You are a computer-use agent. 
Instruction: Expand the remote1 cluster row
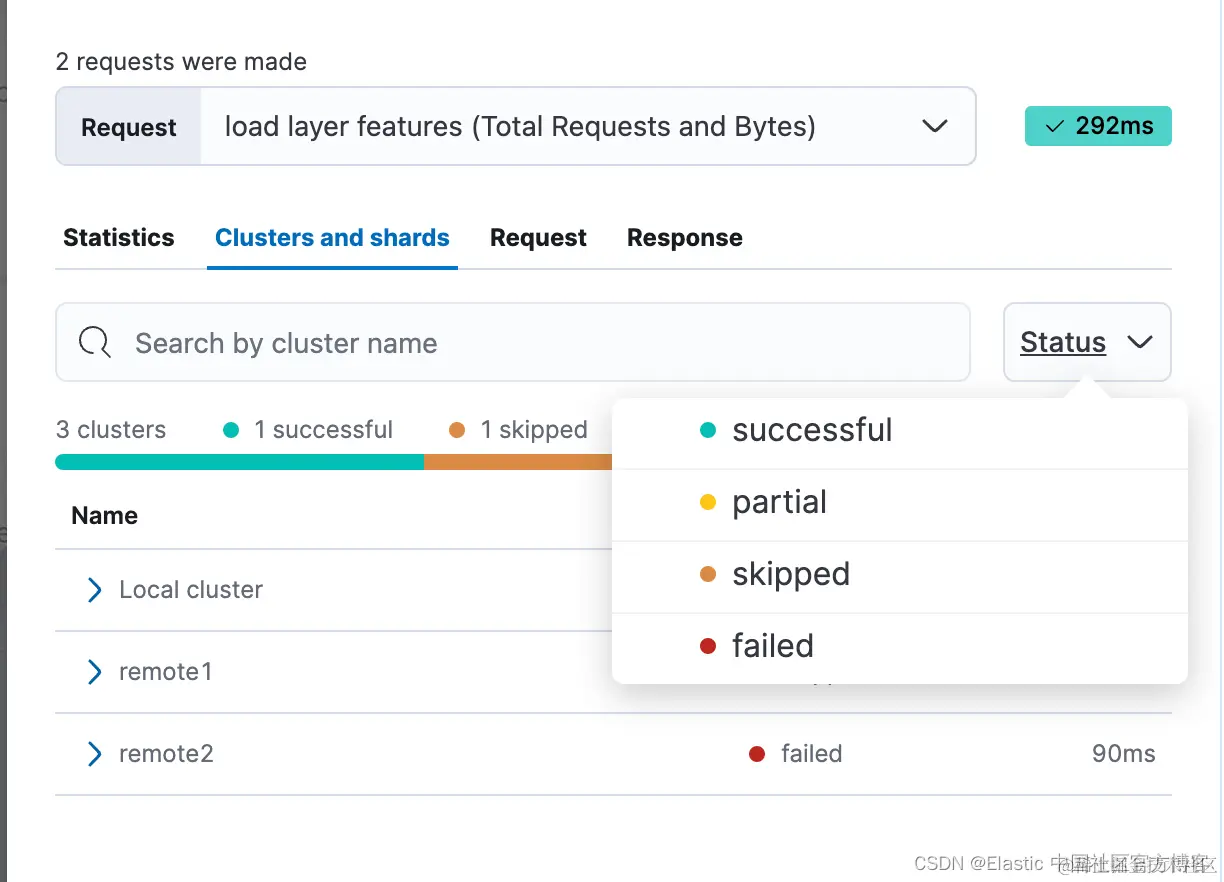point(95,672)
